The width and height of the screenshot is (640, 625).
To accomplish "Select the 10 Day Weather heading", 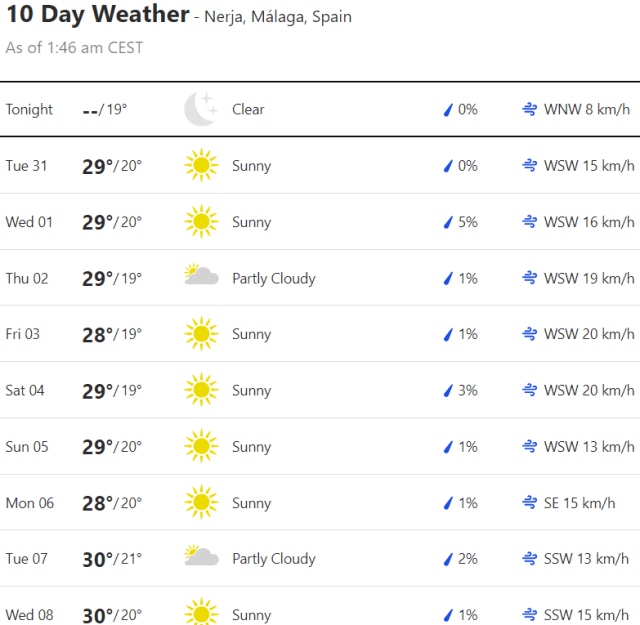I will pos(98,15).
